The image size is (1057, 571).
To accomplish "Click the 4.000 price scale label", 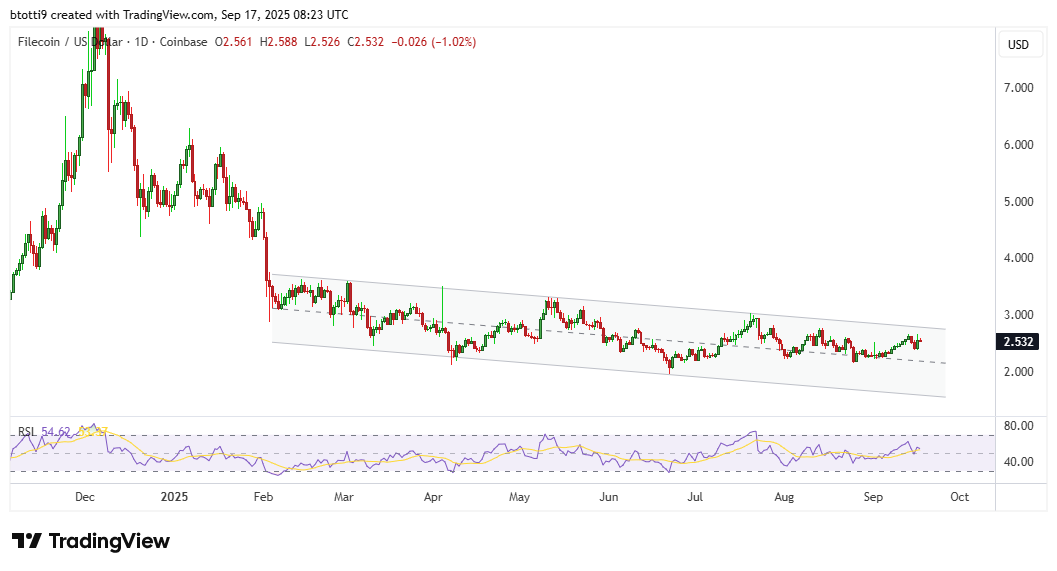I will pos(1020,258).
